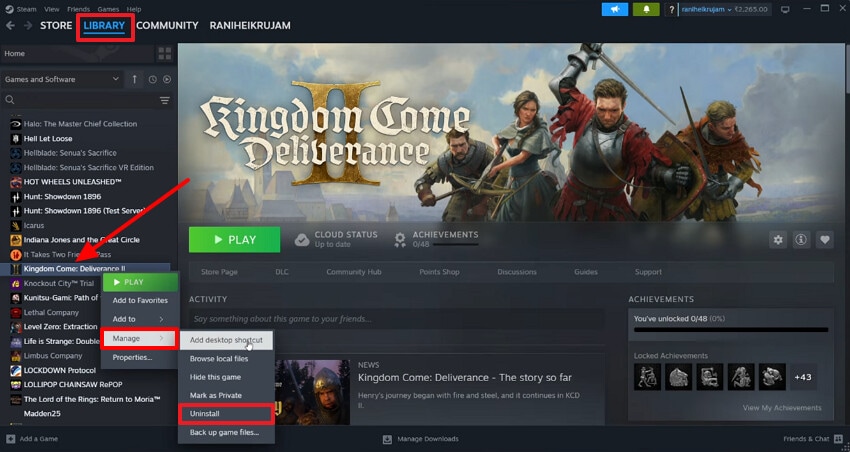Switch to the LIBRARY tab
This screenshot has width=850, height=452.
point(104,25)
